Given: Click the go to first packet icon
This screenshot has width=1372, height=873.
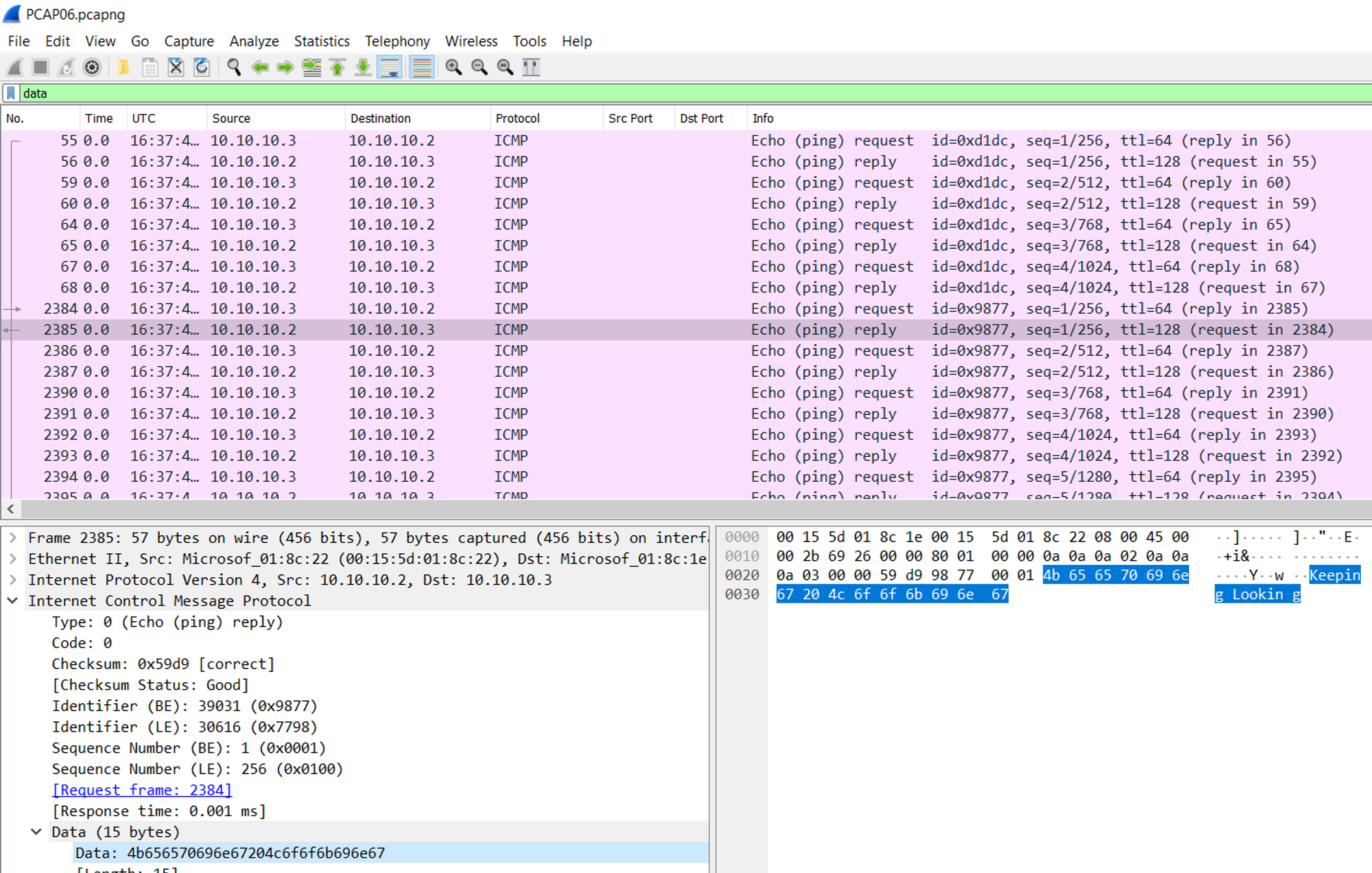Looking at the screenshot, I should [x=337, y=67].
